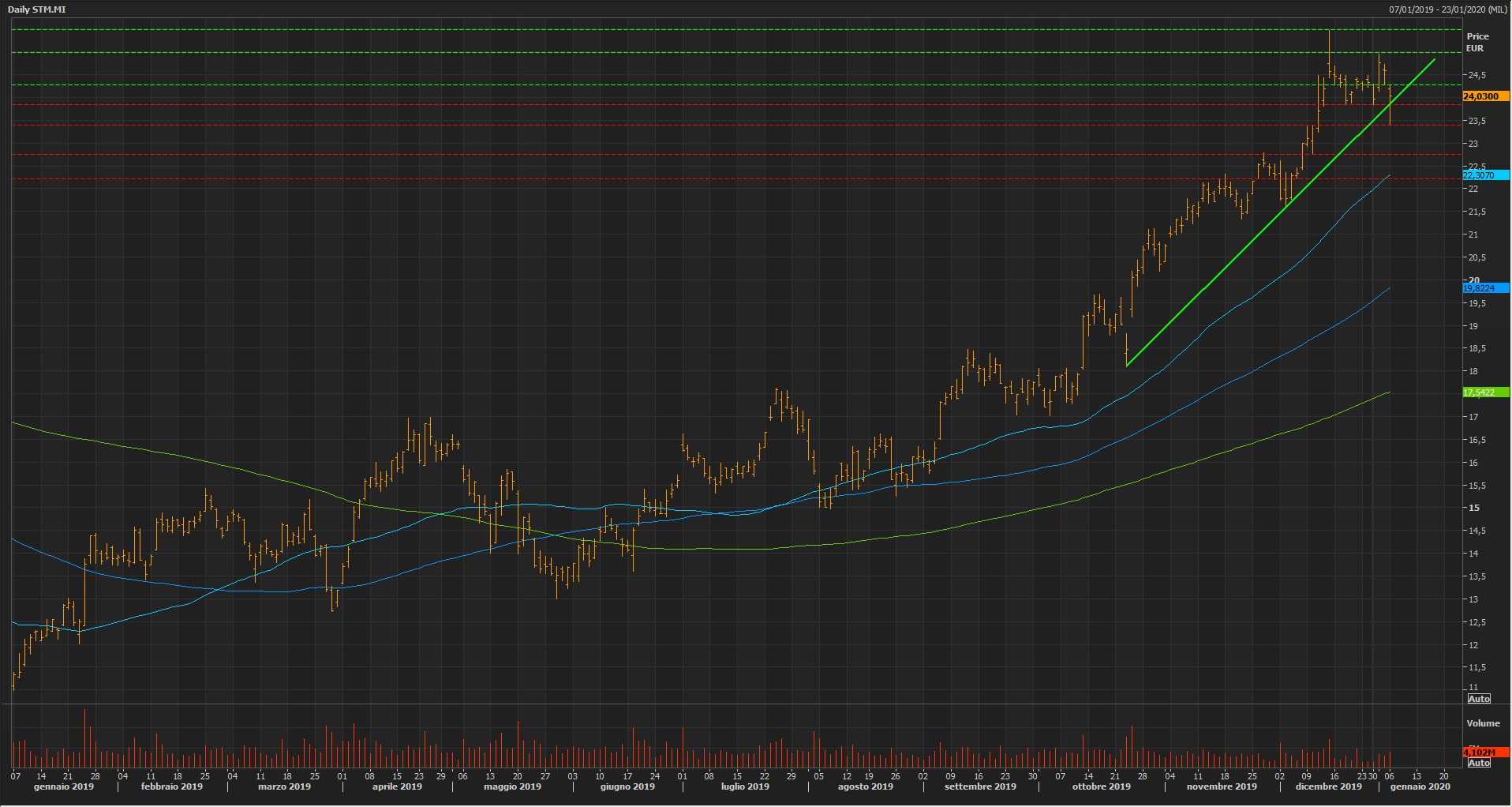
Task: Click the Volume pane label
Action: pos(1483,723)
